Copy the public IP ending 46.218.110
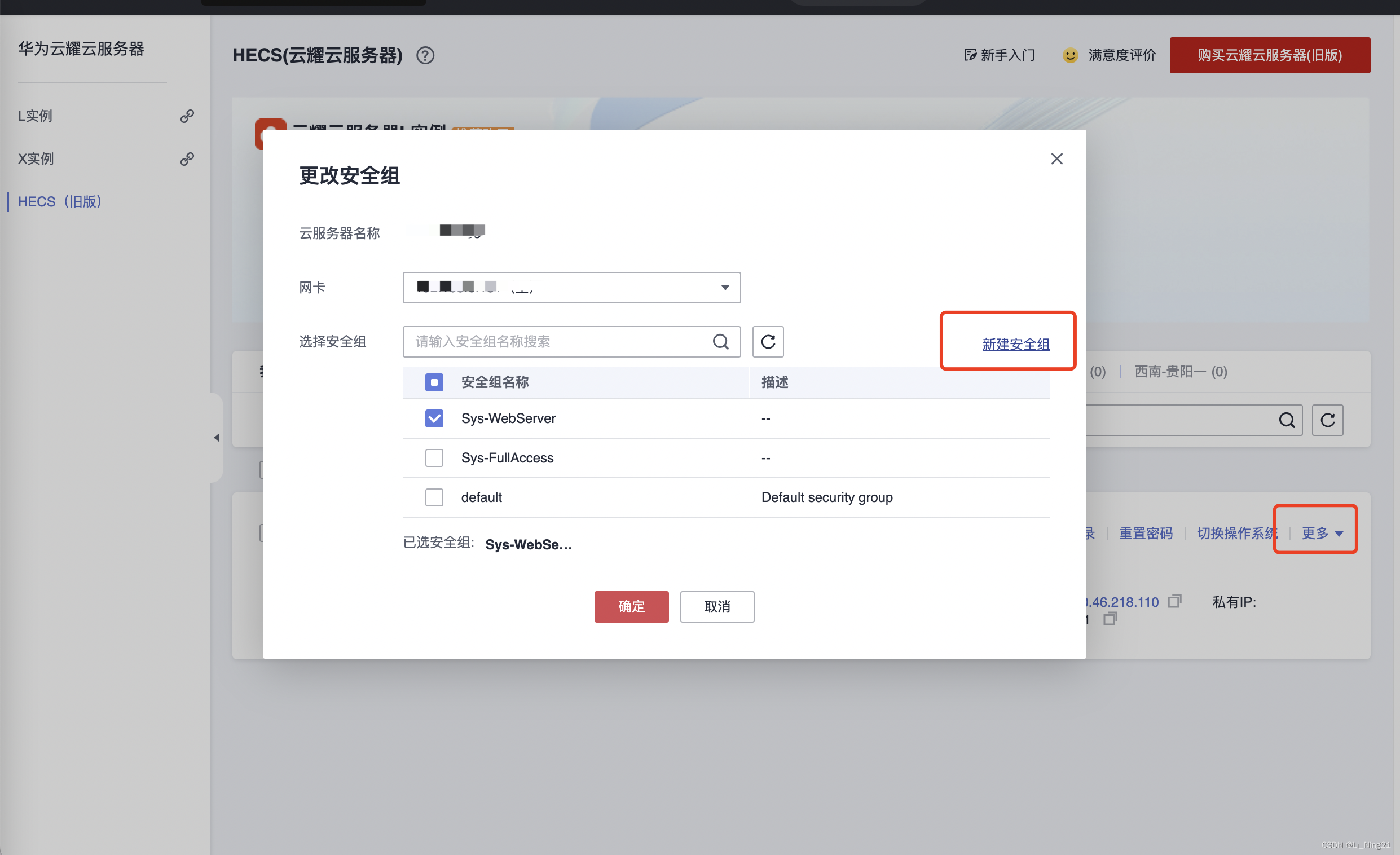Viewport: 1400px width, 855px height. (x=1174, y=601)
